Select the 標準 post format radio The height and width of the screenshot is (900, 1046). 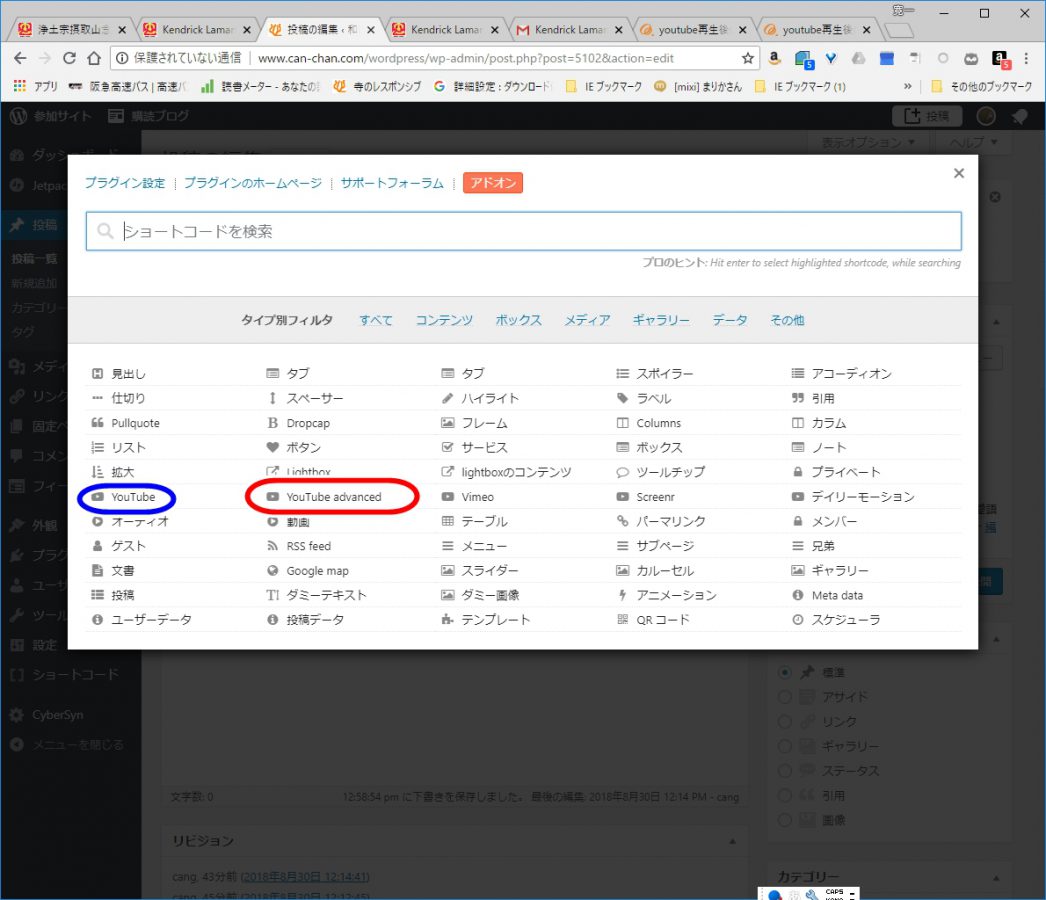click(x=785, y=672)
